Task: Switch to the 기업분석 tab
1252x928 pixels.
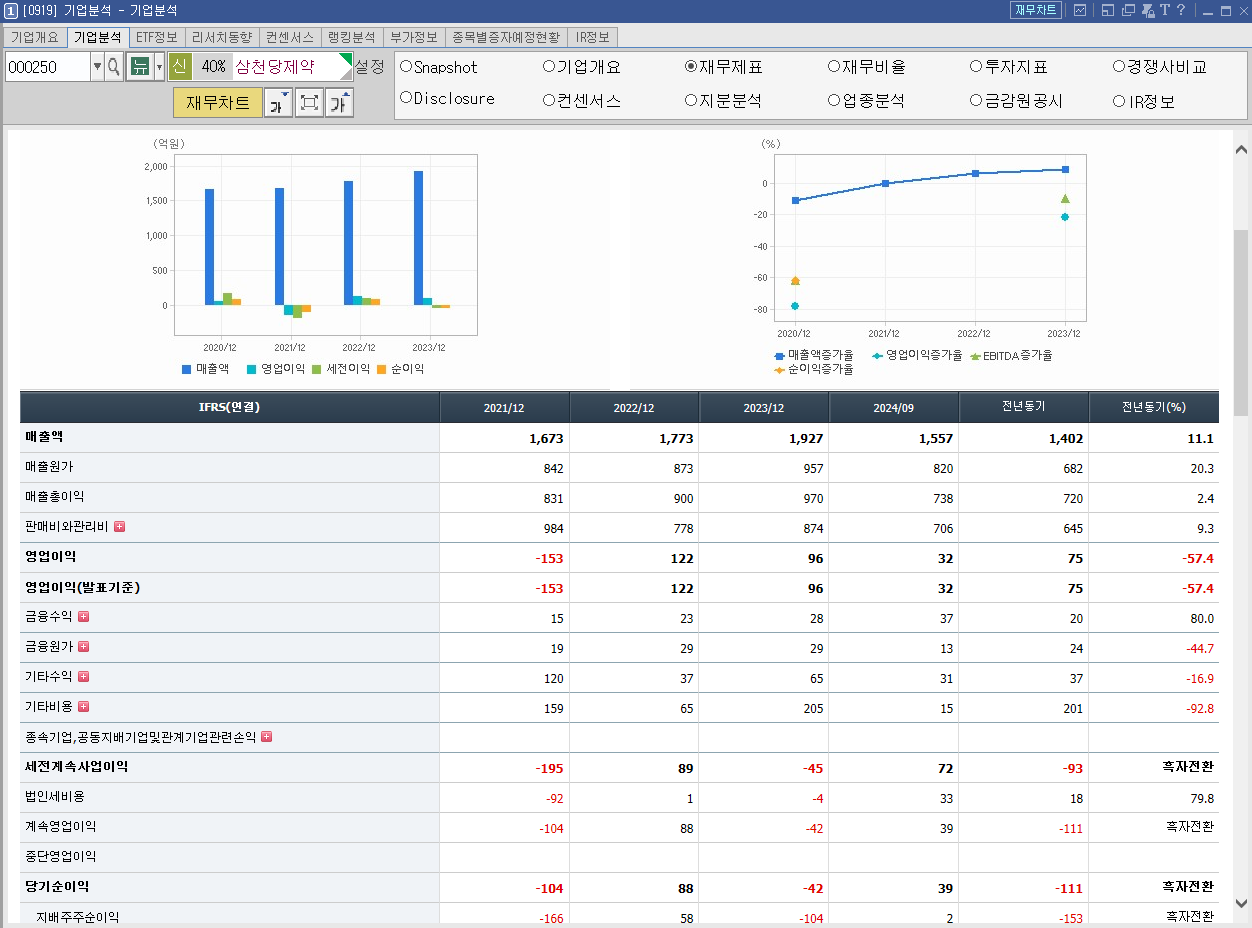Action: [98, 37]
